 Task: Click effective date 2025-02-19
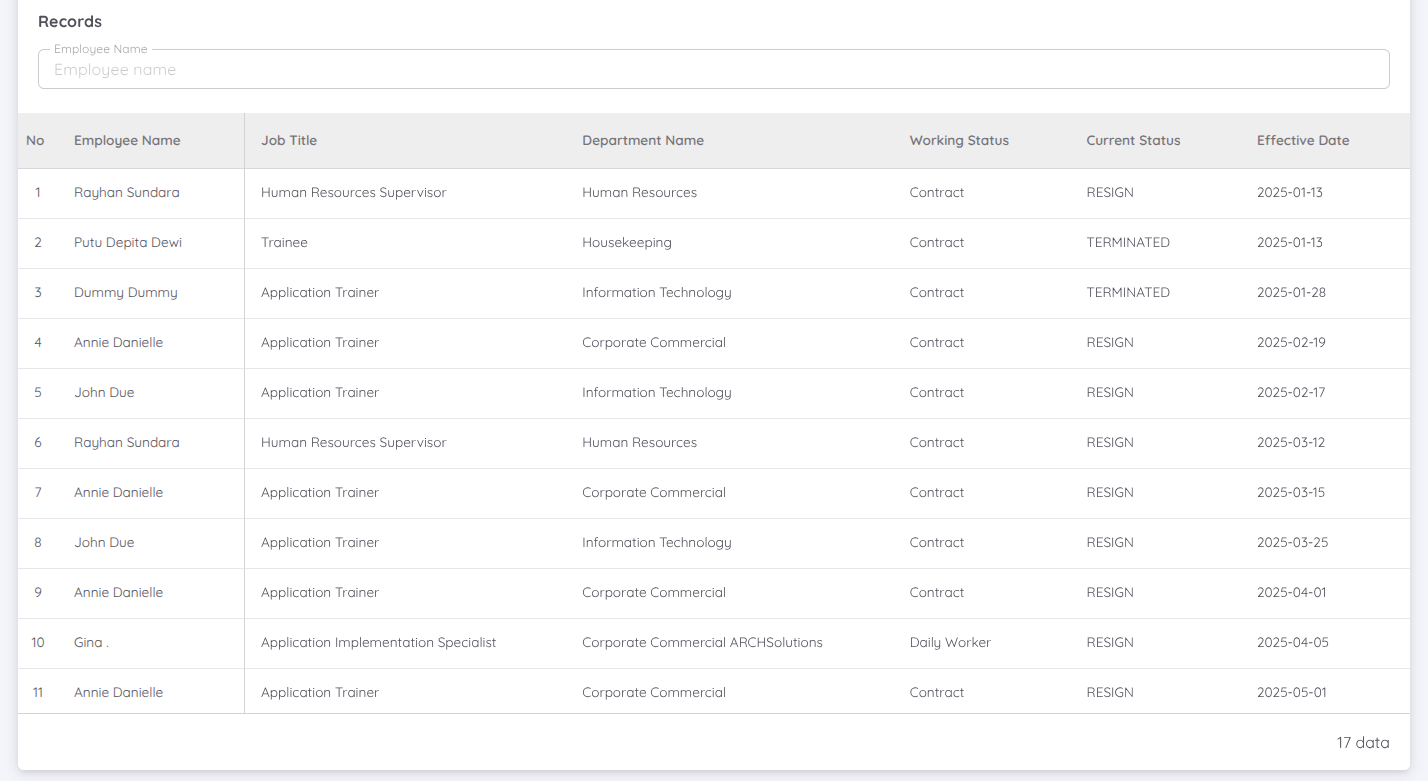pyautogui.click(x=1291, y=343)
